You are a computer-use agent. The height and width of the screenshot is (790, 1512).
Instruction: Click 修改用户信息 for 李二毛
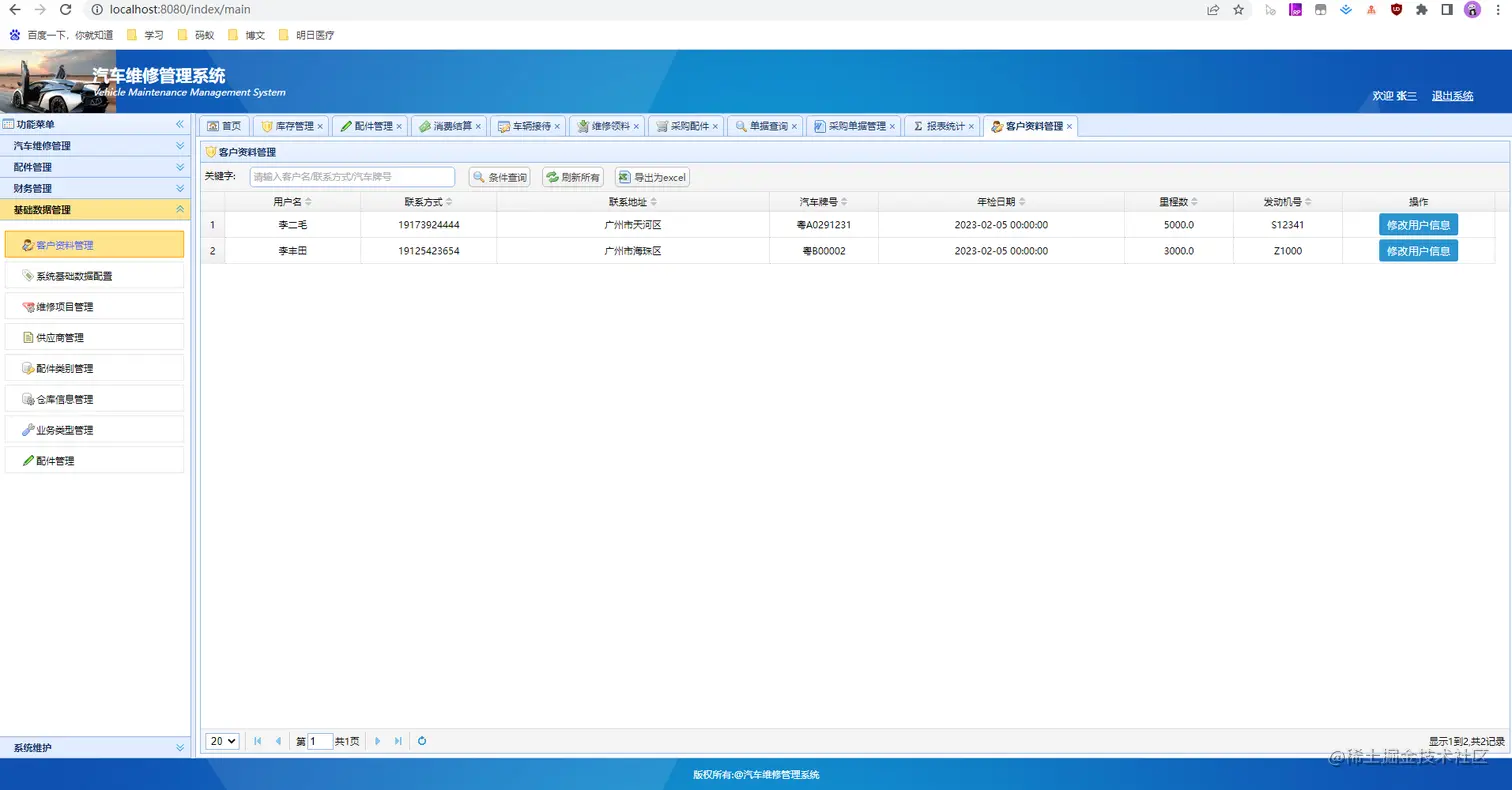pyautogui.click(x=1418, y=225)
